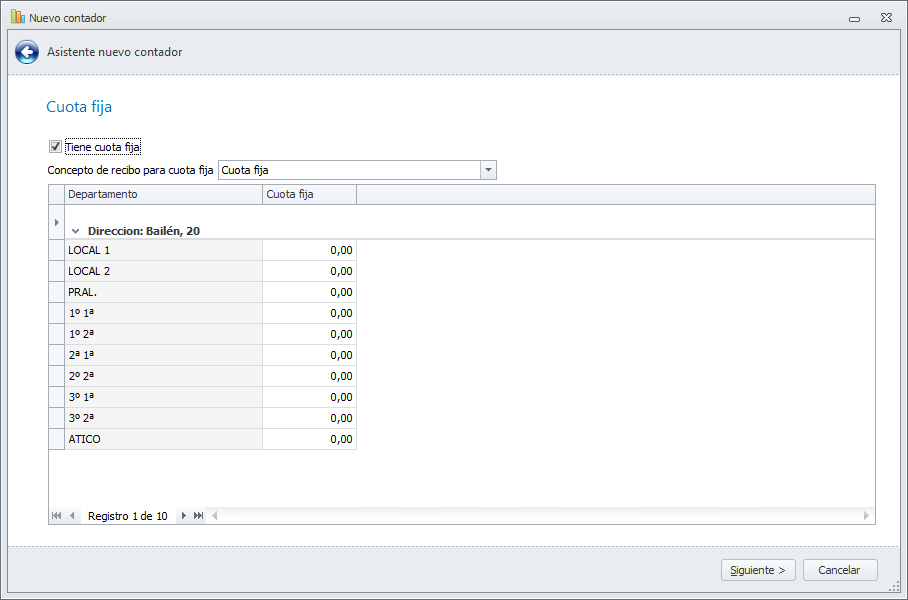Click the Siguiente button
908x600 pixels.
[x=757, y=570]
